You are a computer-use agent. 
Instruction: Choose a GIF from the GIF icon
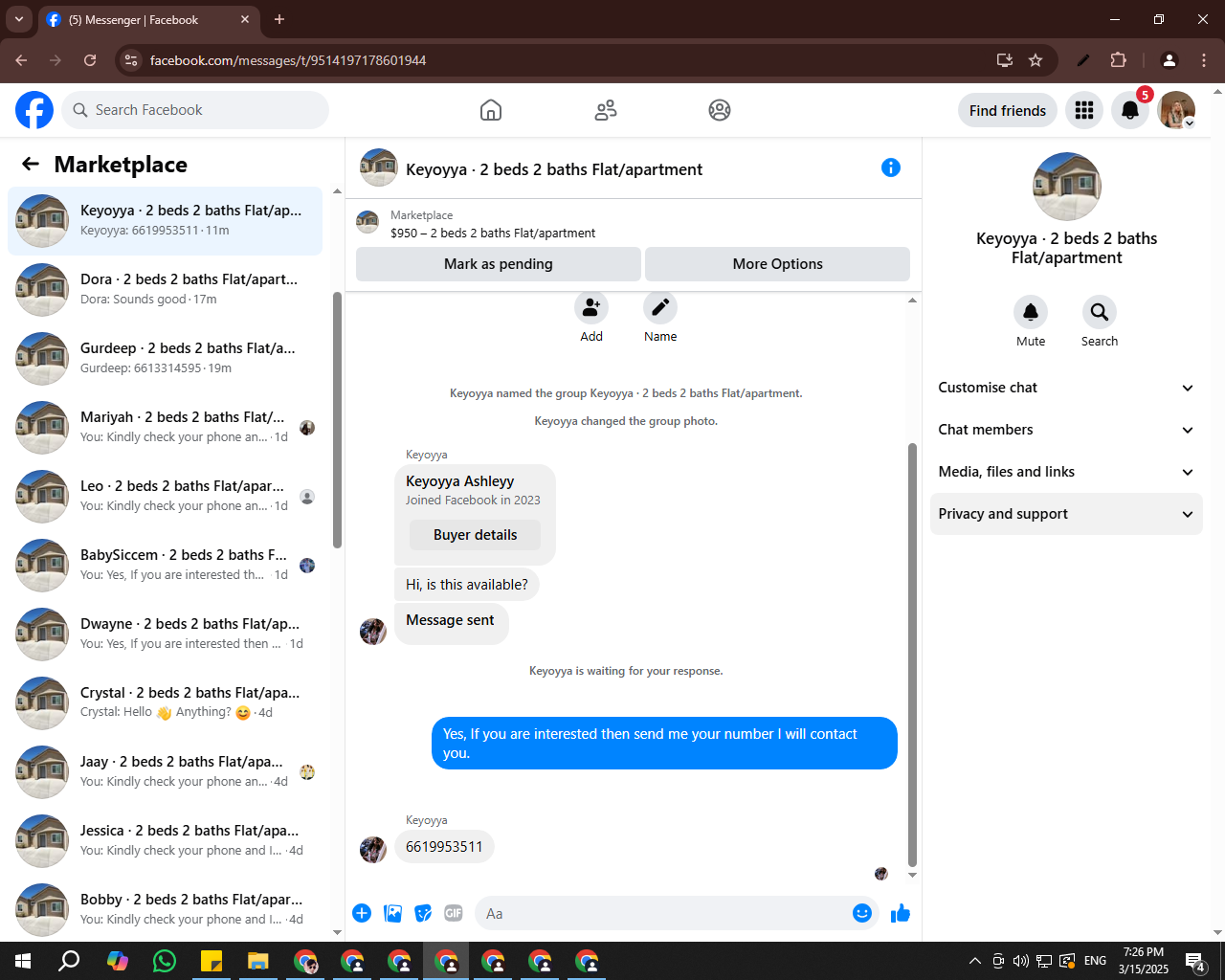[454, 913]
